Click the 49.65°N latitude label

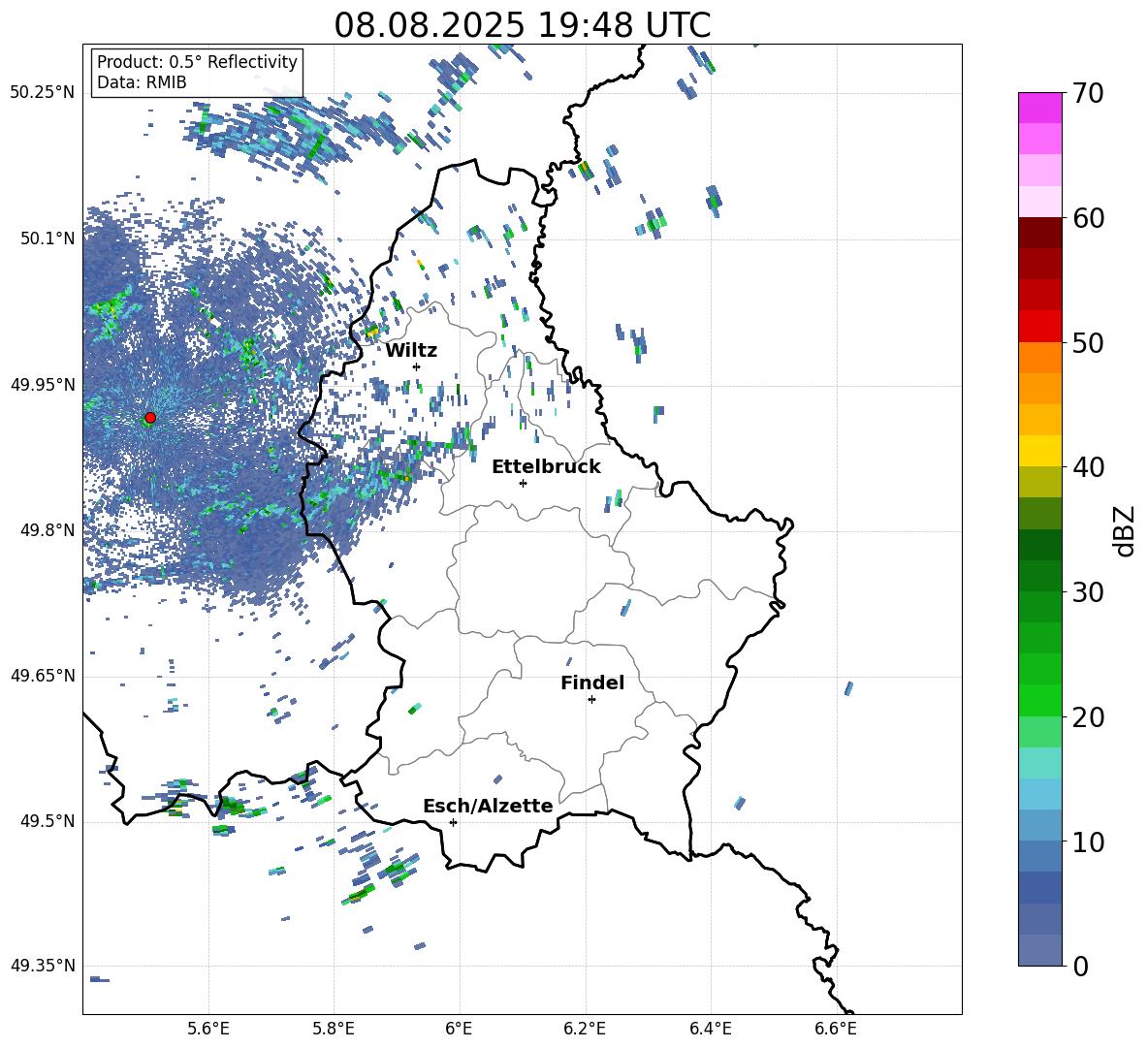[43, 676]
